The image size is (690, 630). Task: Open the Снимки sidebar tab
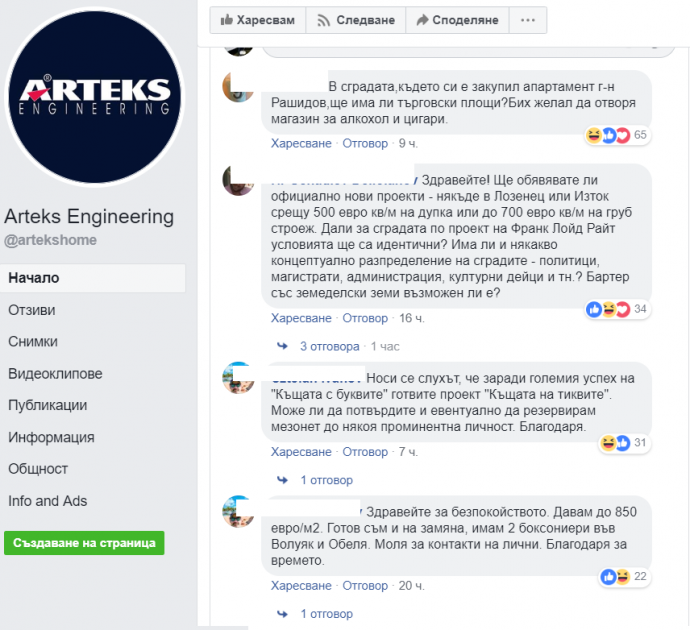[x=33, y=342]
